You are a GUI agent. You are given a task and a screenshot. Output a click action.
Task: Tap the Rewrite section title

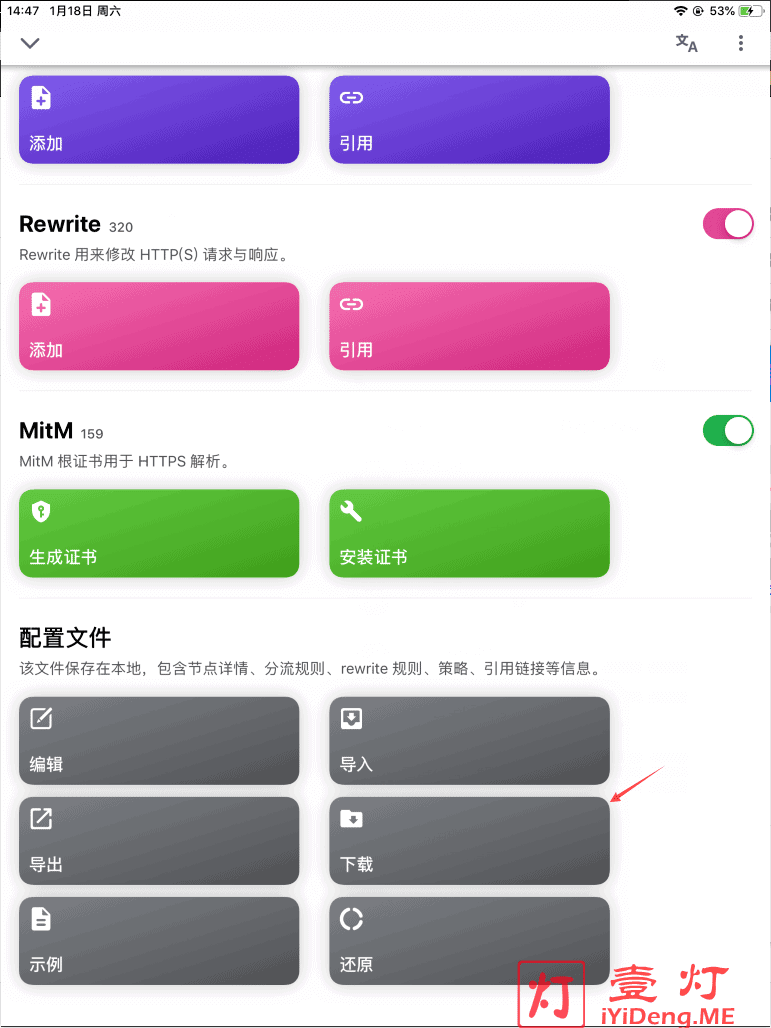[x=60, y=224]
